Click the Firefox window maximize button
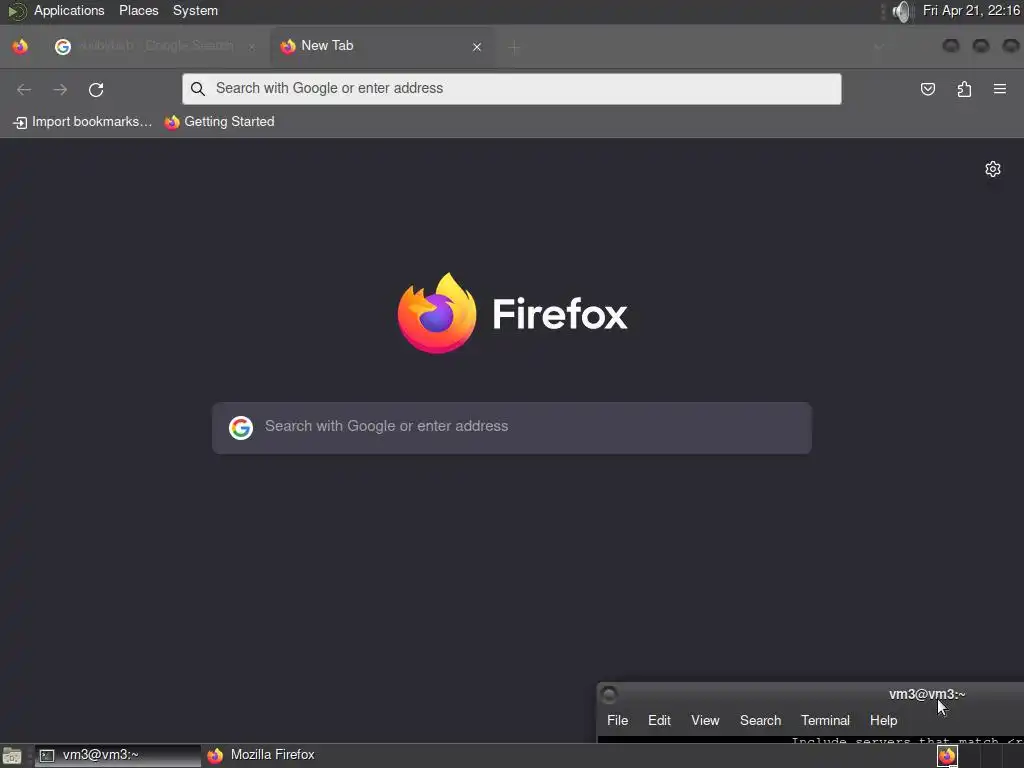The image size is (1024, 768). coord(981,45)
